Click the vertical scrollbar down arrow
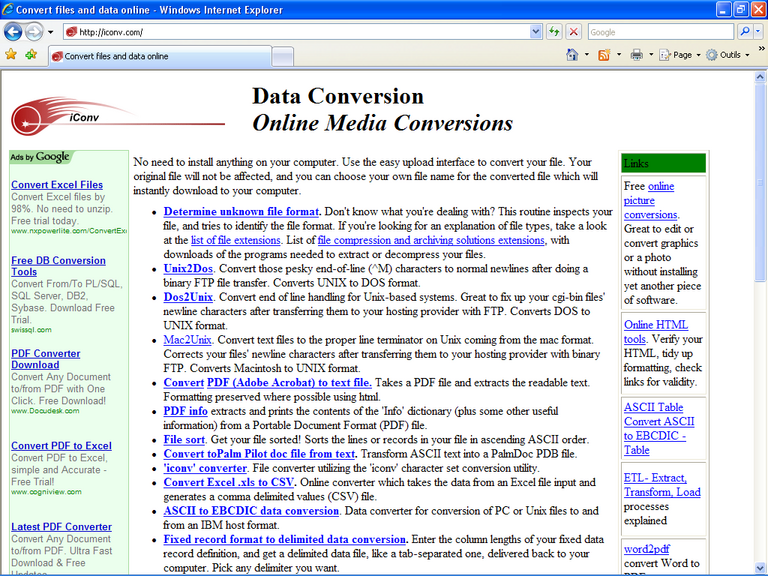Screen dimensions: 768x576 tap(760, 569)
